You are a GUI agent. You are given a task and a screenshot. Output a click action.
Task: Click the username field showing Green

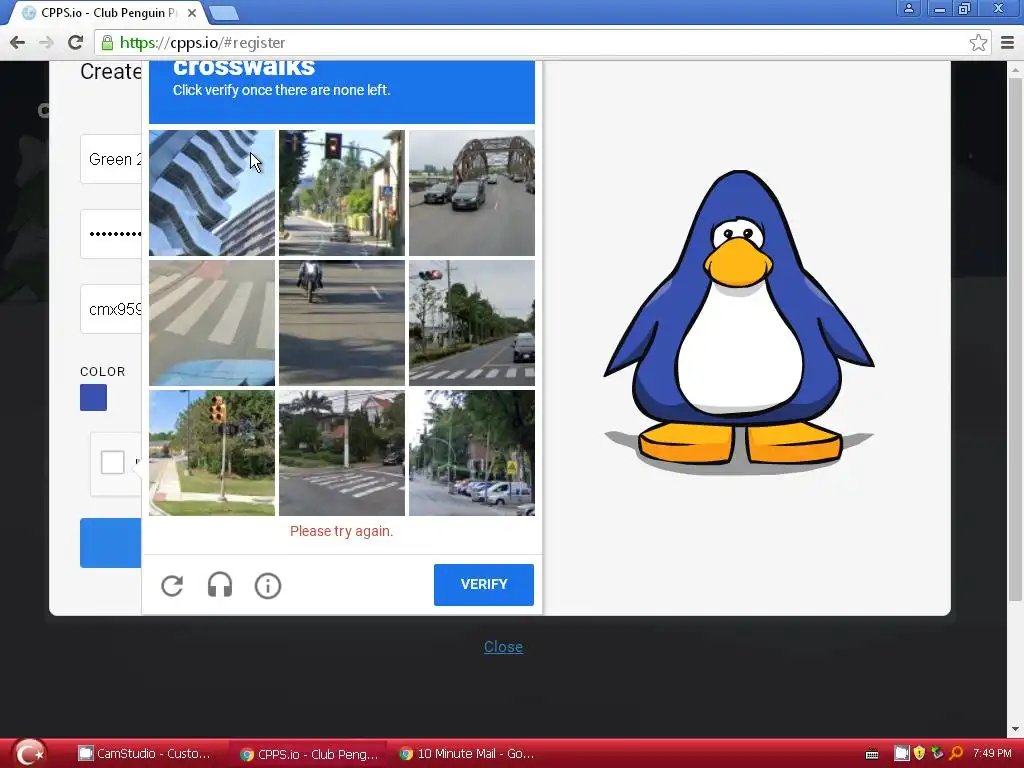point(111,159)
